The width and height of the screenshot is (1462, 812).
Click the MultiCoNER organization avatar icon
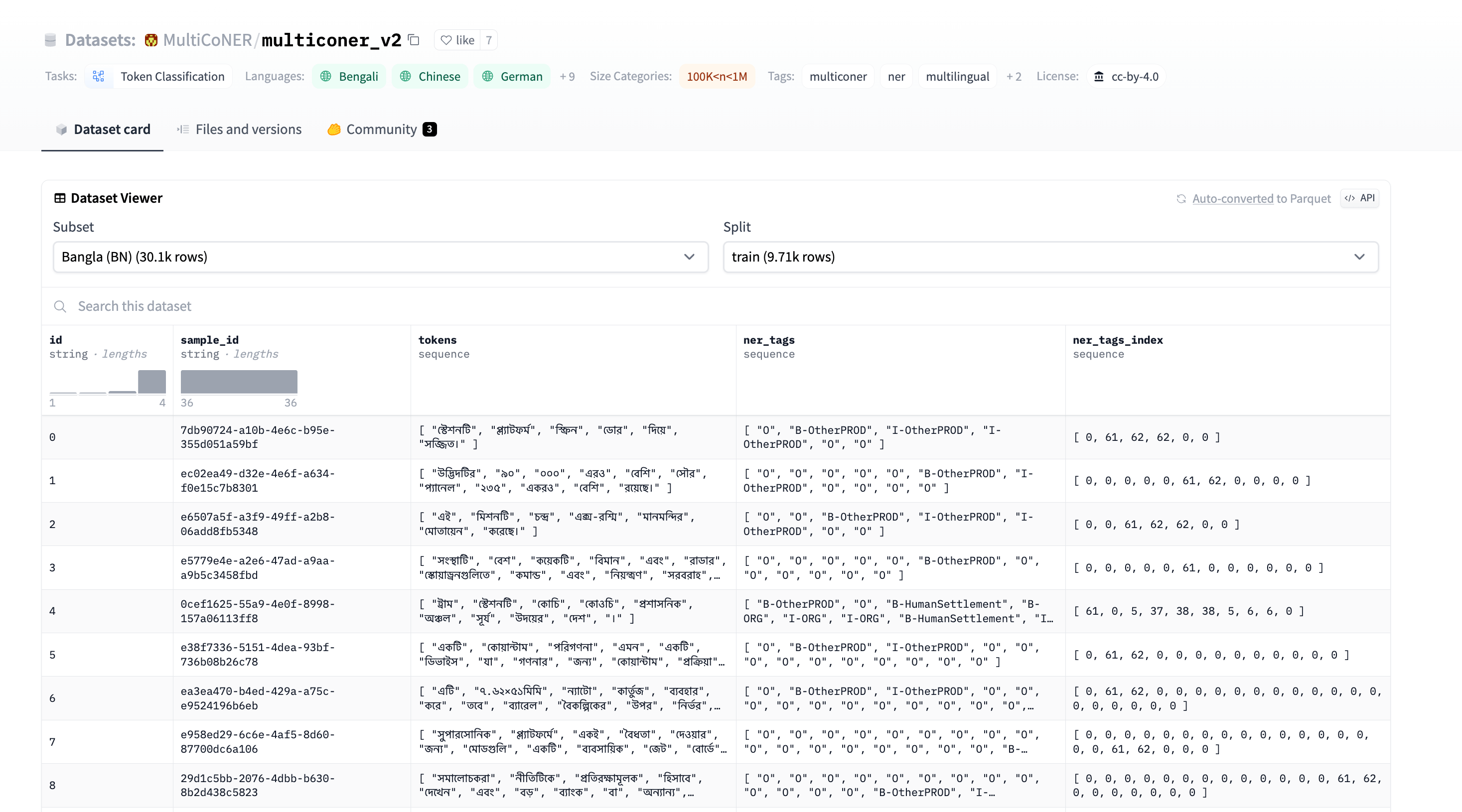(151, 40)
